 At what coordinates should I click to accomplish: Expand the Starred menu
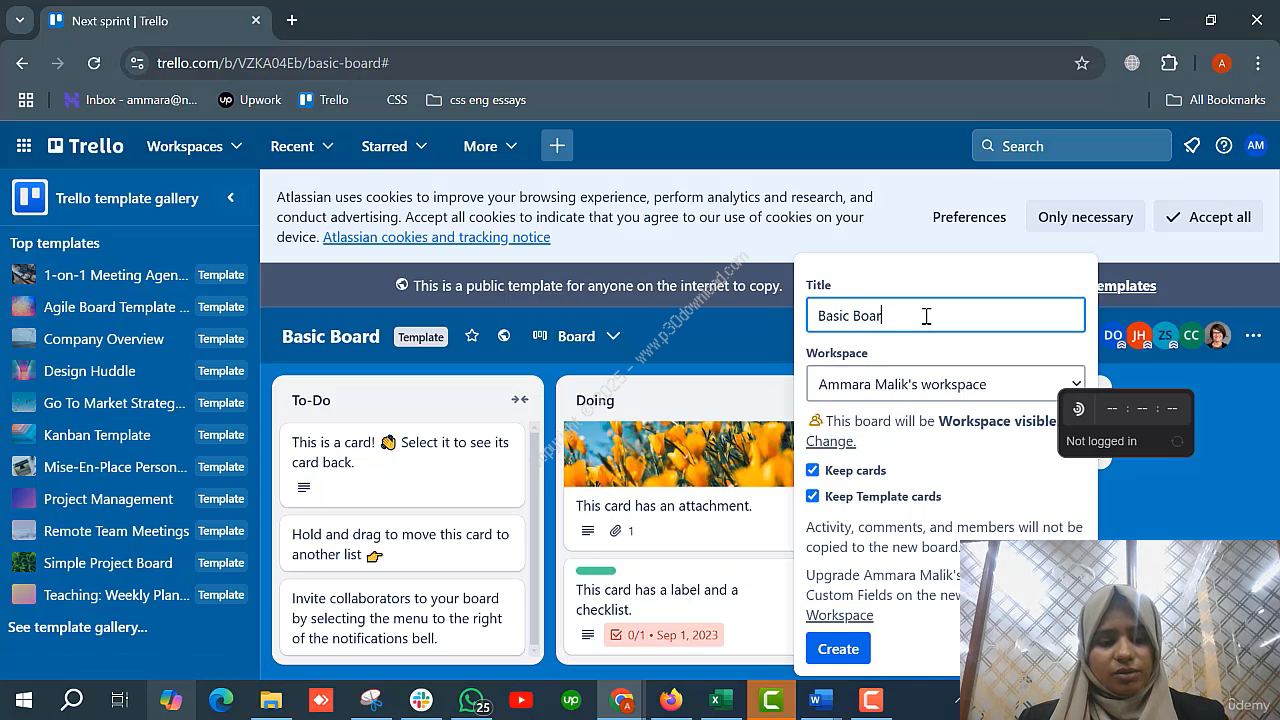pyautogui.click(x=394, y=146)
